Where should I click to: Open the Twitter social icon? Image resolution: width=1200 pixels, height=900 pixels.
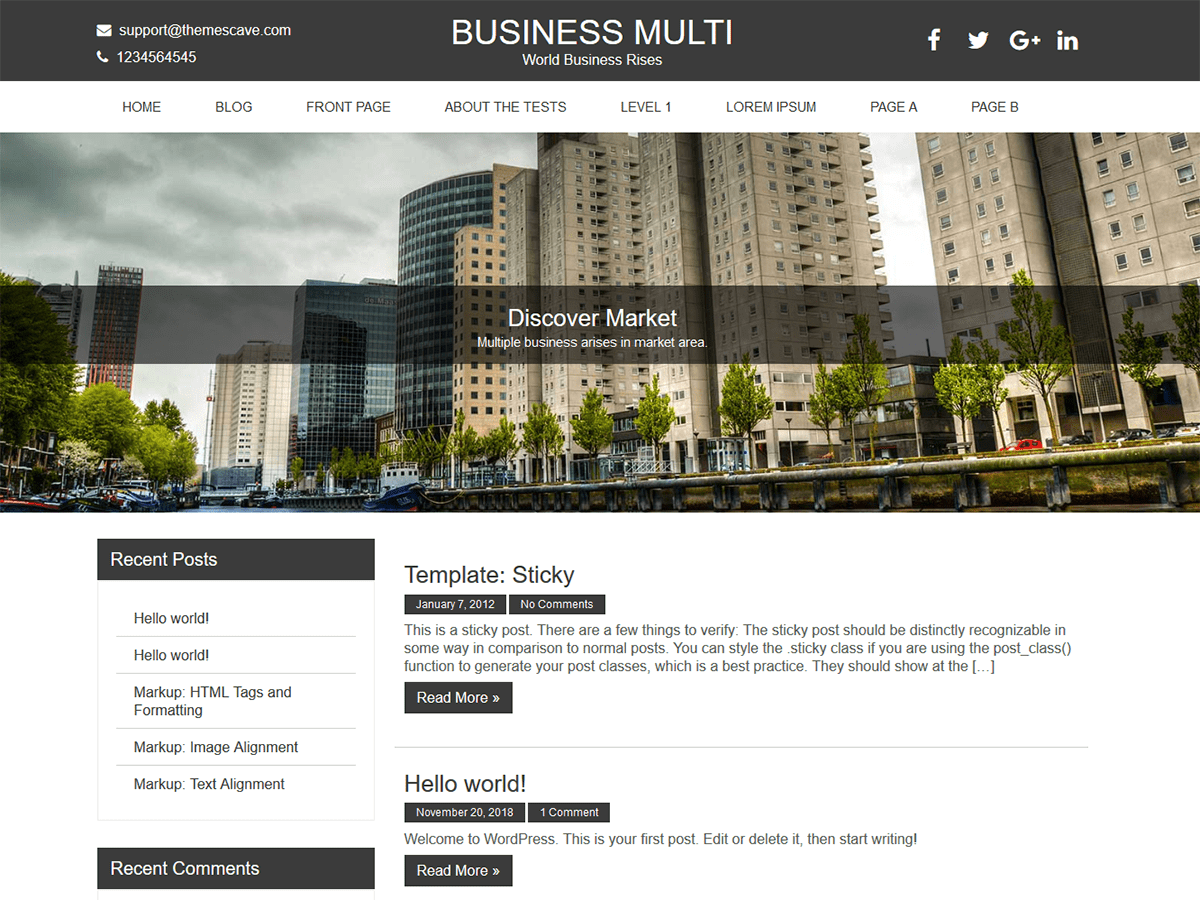click(x=978, y=40)
